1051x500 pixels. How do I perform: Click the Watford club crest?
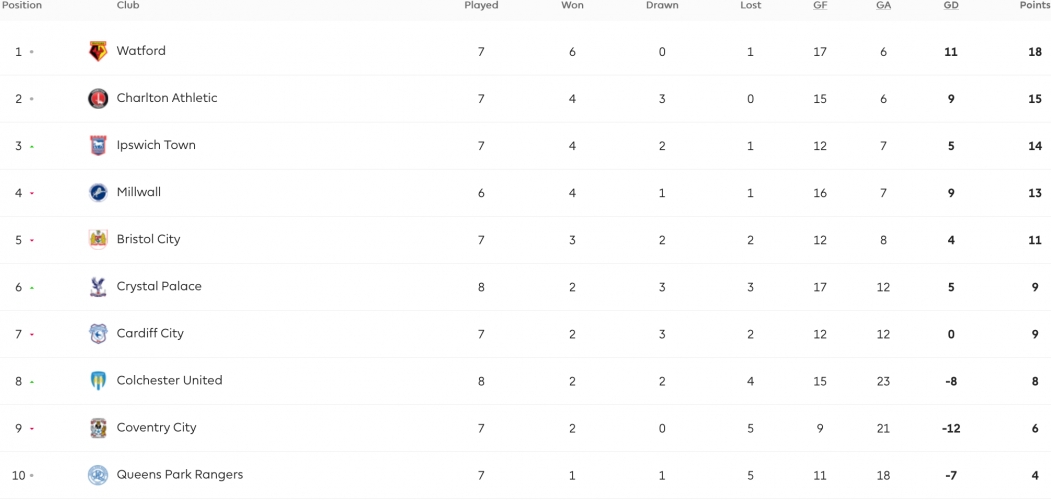pyautogui.click(x=98, y=51)
